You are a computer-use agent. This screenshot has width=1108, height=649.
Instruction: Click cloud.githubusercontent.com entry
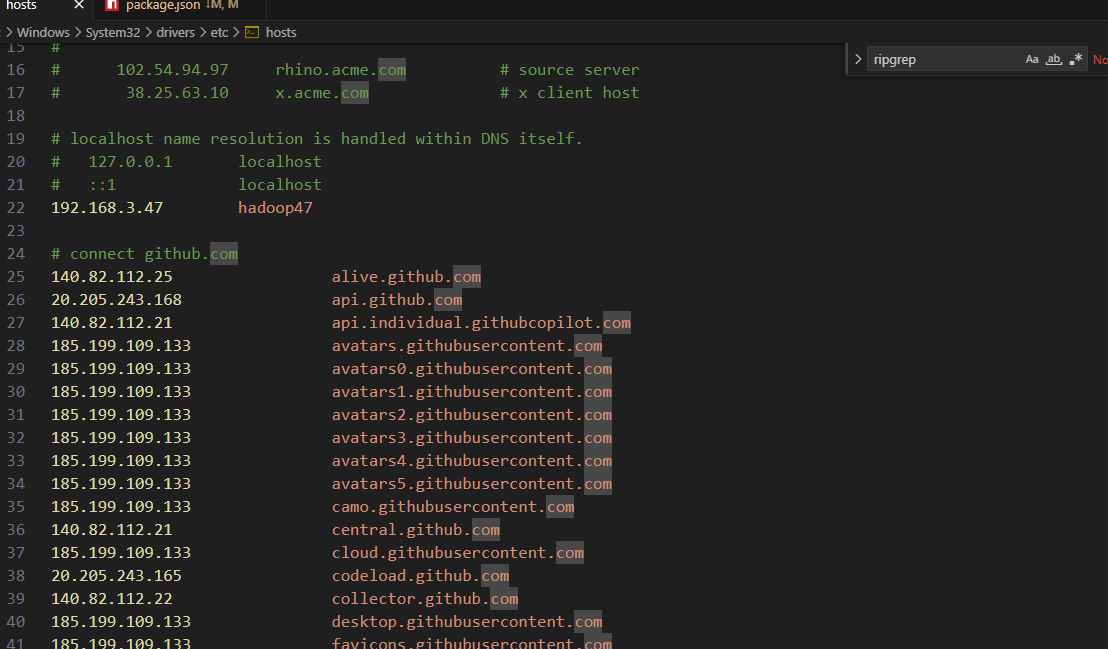(x=458, y=552)
